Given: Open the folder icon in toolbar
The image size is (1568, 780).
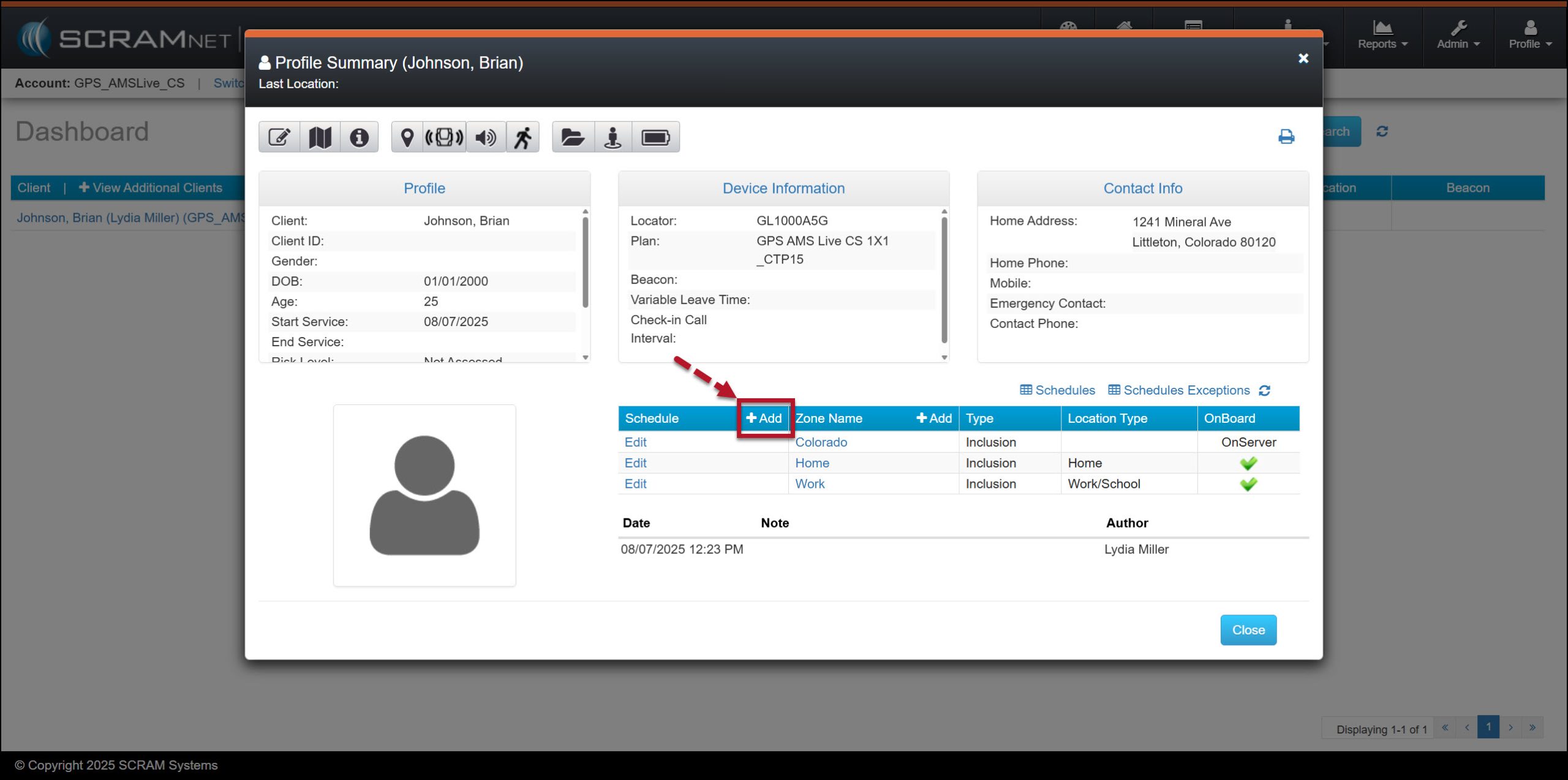Looking at the screenshot, I should pyautogui.click(x=573, y=137).
